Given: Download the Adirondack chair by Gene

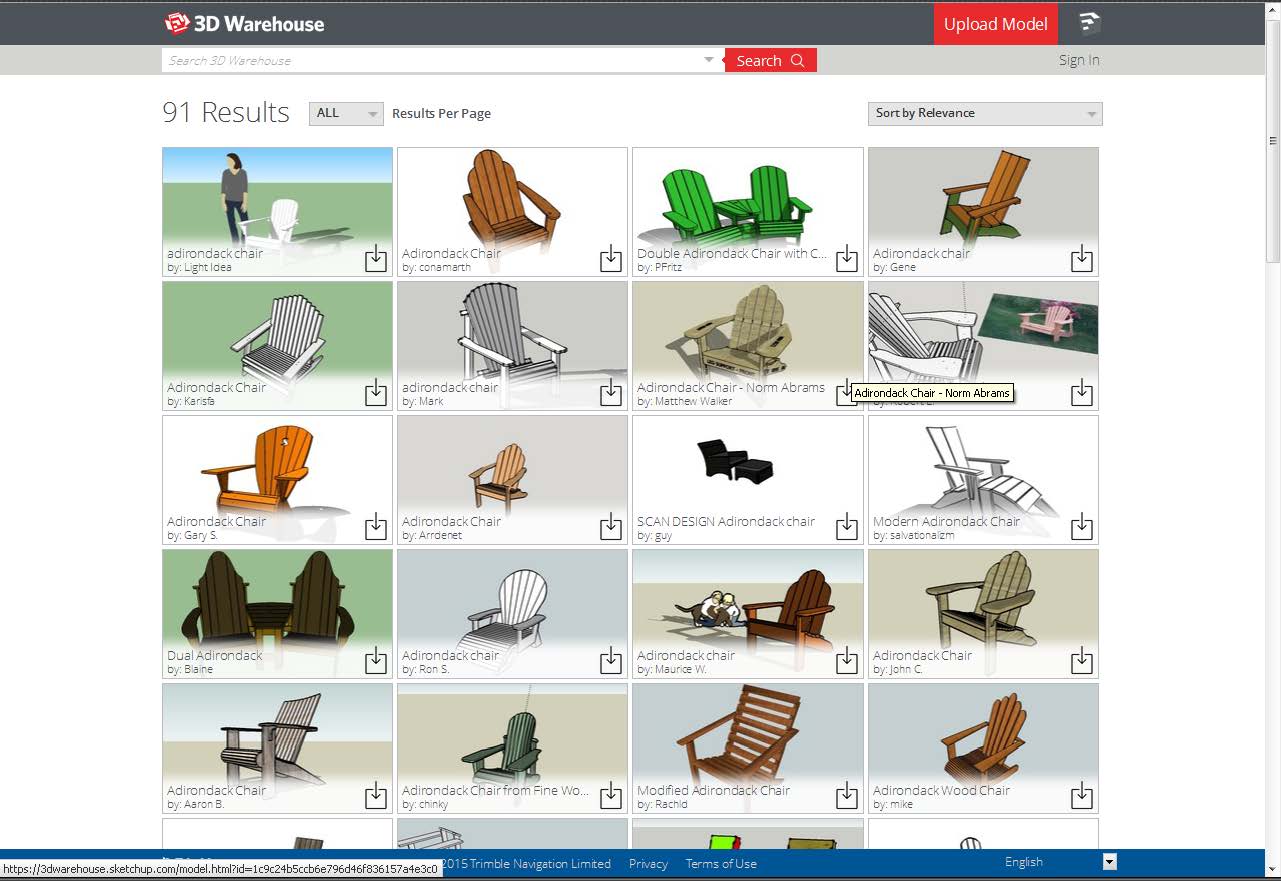Looking at the screenshot, I should (1081, 259).
